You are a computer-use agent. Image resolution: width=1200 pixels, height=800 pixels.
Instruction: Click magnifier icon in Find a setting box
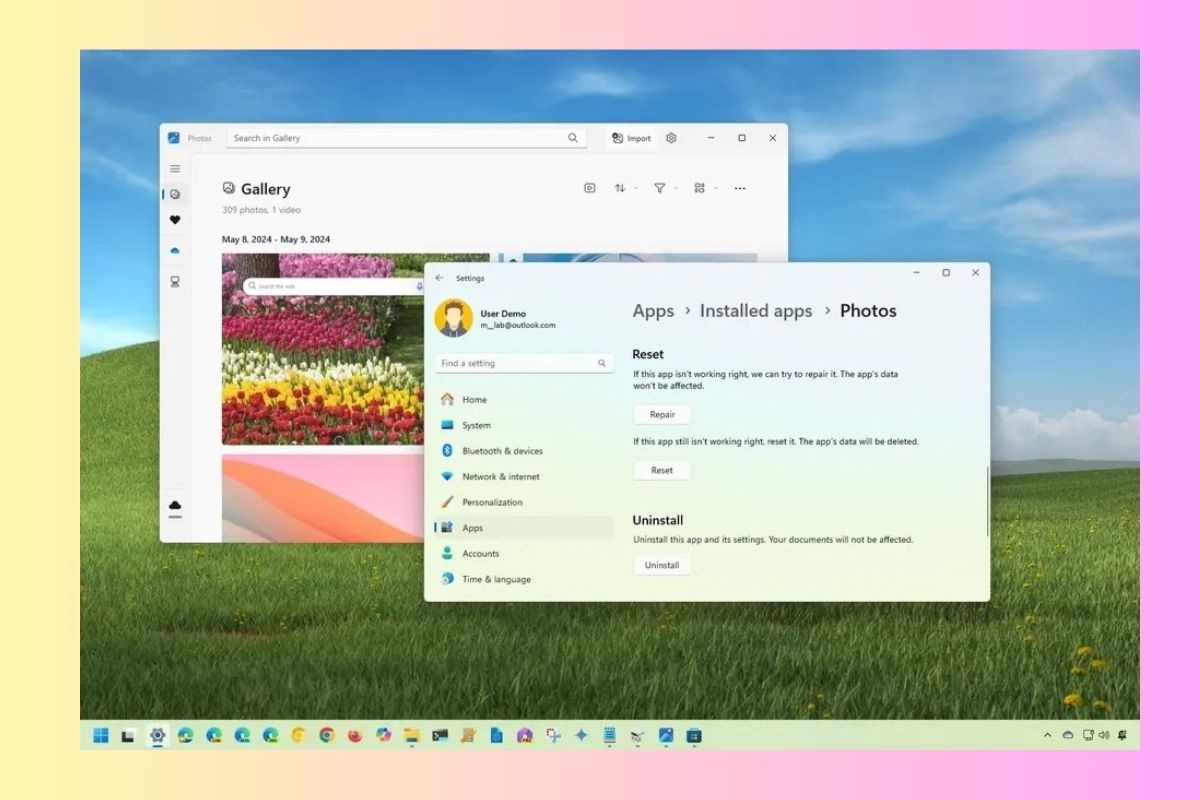602,363
